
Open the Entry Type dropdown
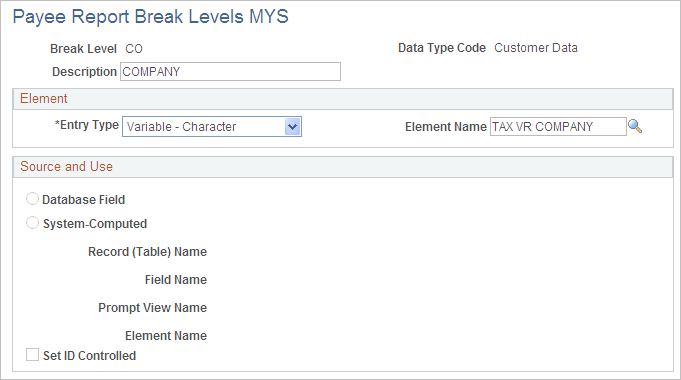[212, 127]
